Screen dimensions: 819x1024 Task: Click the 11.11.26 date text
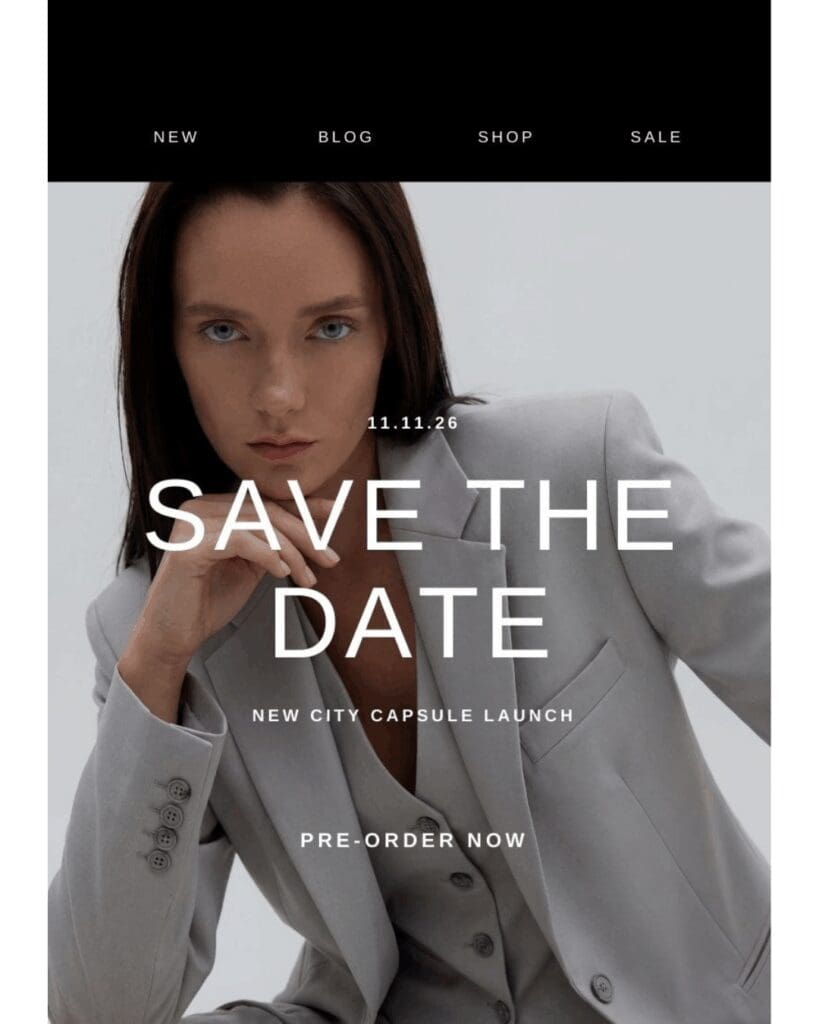[x=413, y=423]
